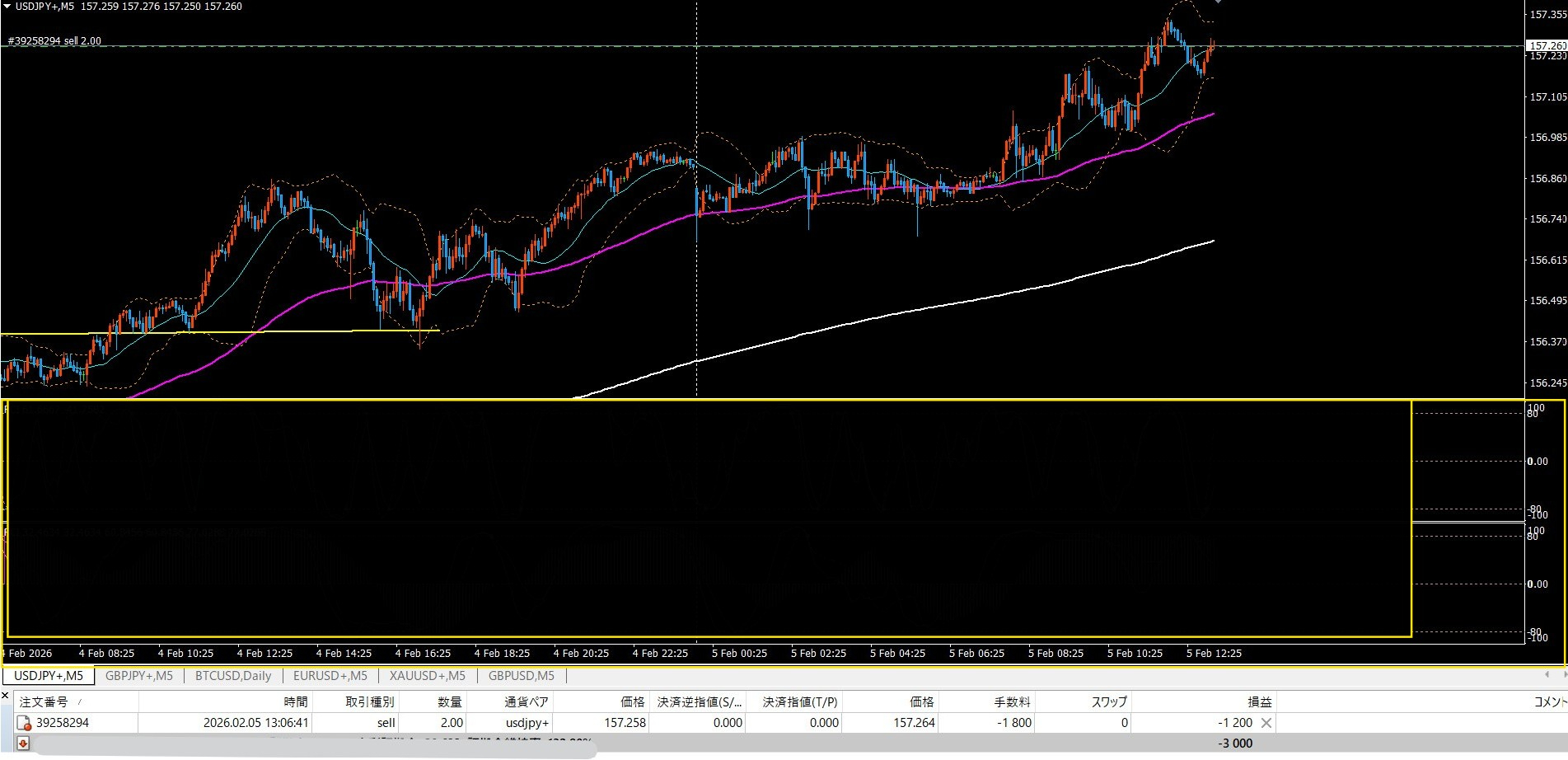Select the EURUSD+,M5 chart tab
This screenshot has width=1568, height=760.
pyautogui.click(x=330, y=676)
